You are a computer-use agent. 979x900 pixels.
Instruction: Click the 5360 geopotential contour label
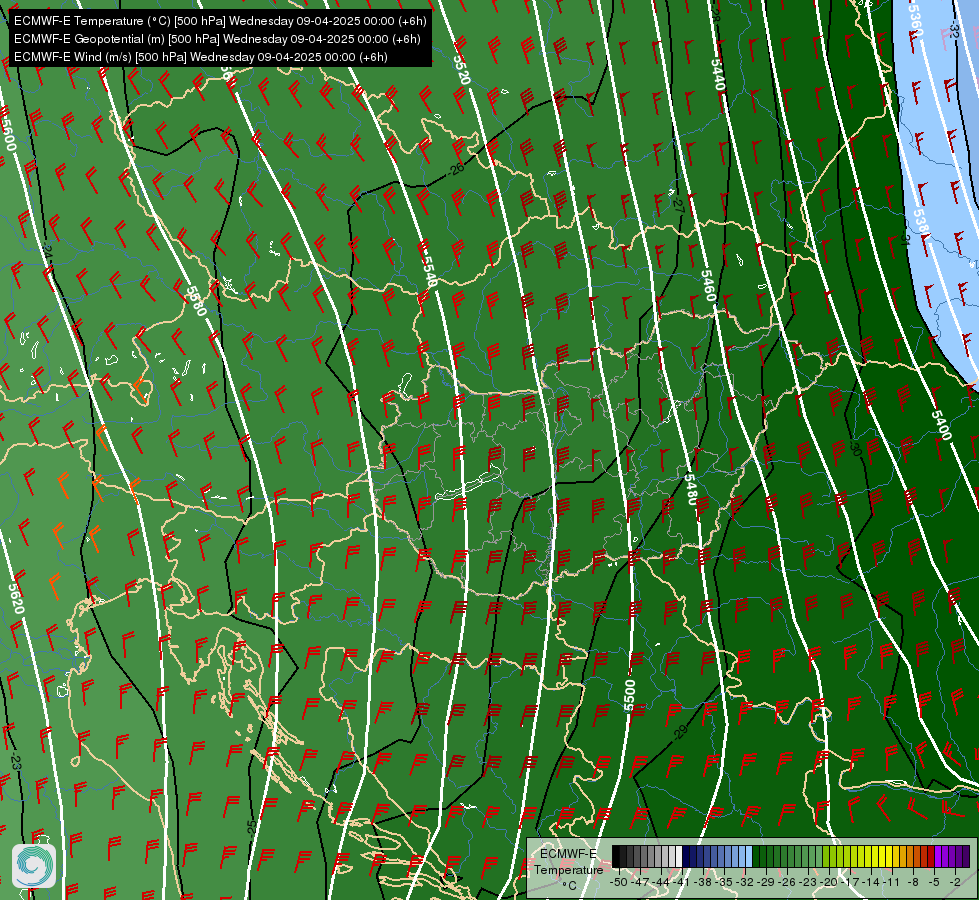click(915, 20)
